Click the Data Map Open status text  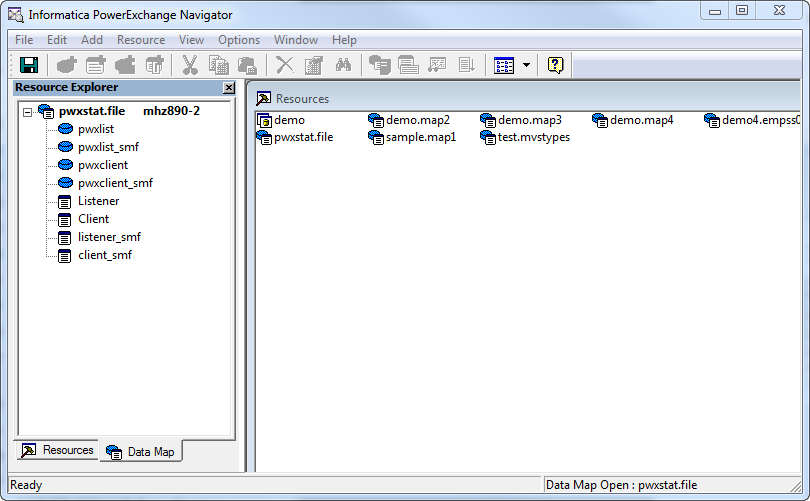tap(621, 485)
